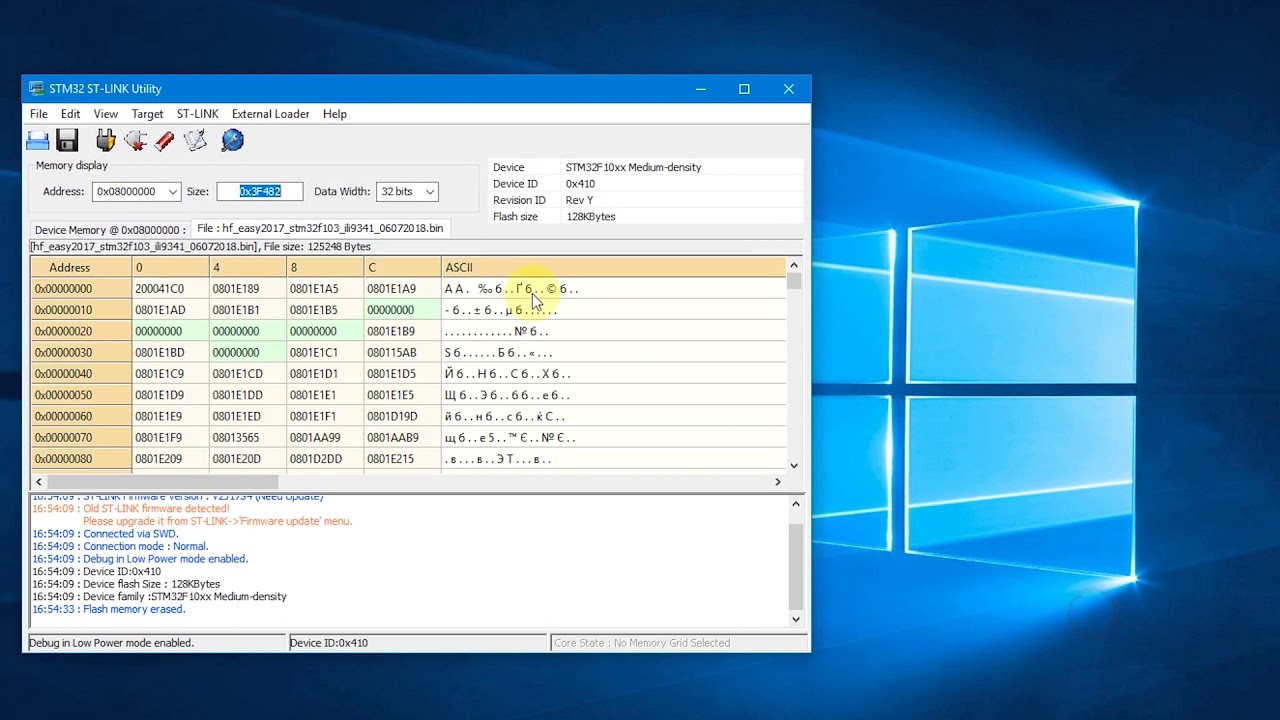The image size is (1280, 720).
Task: Click column header 8
Action: [x=325, y=267]
